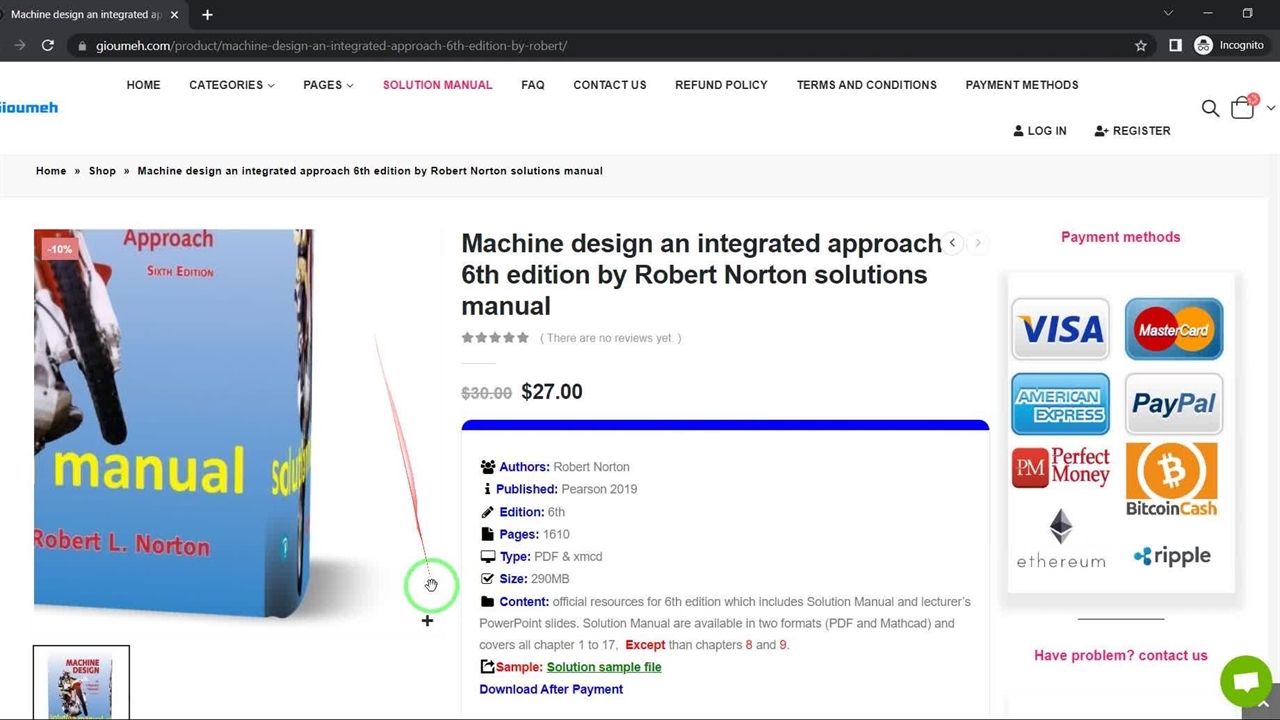Viewport: 1280px width, 720px height.
Task: Click REGISTER link
Action: tap(1132, 131)
